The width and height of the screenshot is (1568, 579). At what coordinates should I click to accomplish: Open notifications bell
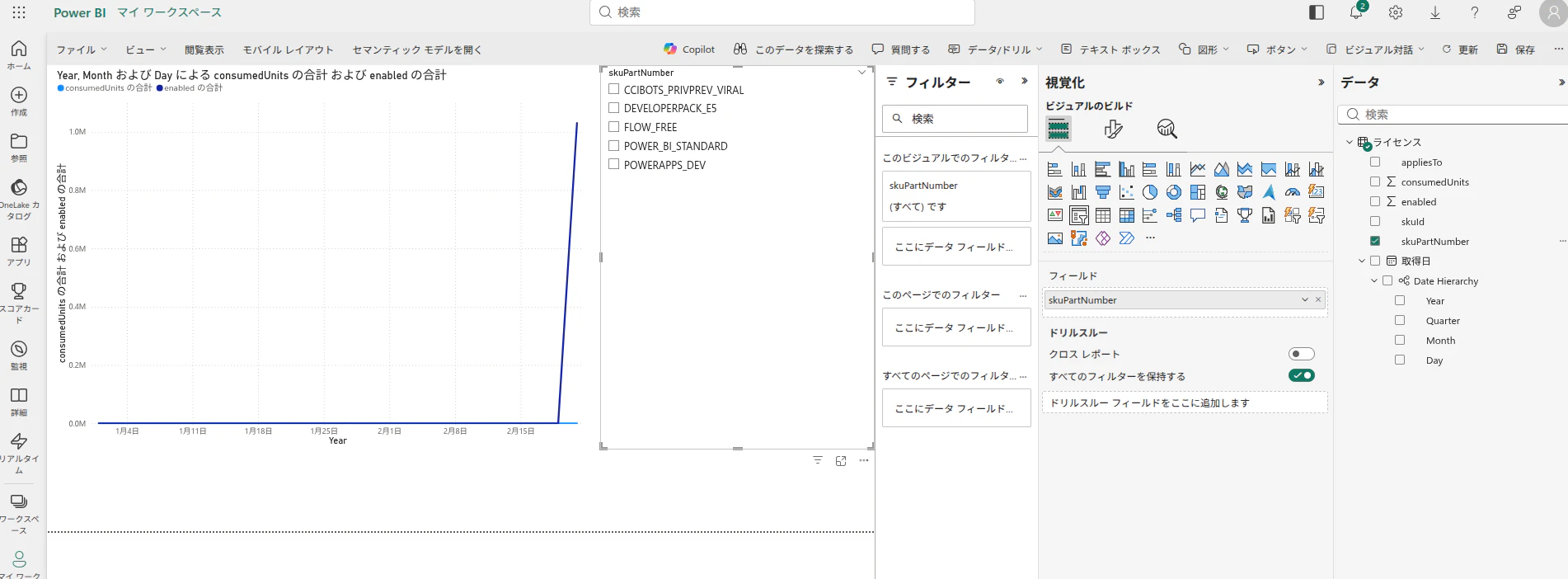(x=1356, y=12)
